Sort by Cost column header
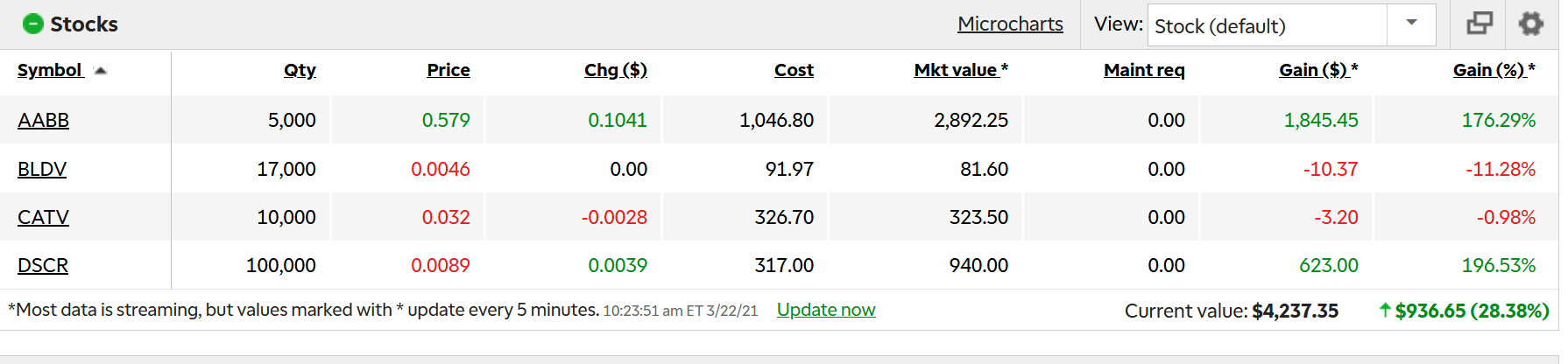This screenshot has width=1568, height=364. tap(794, 70)
